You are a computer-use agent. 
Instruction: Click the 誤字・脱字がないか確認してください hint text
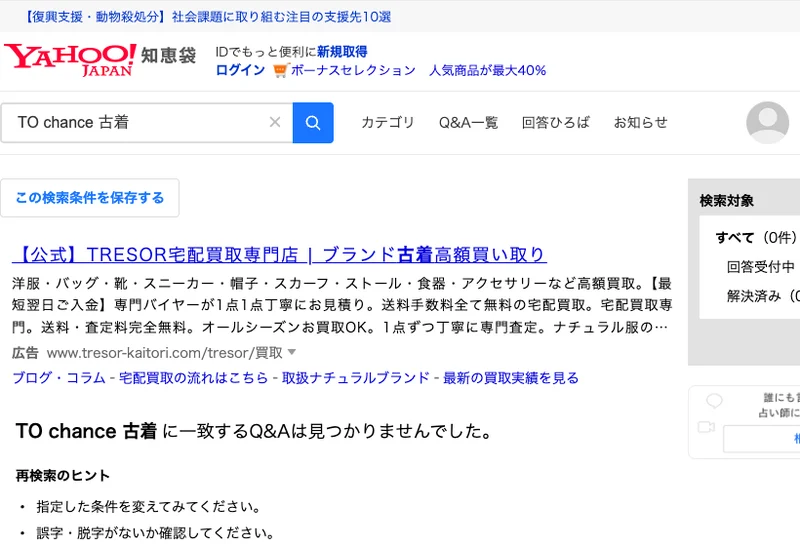156,533
